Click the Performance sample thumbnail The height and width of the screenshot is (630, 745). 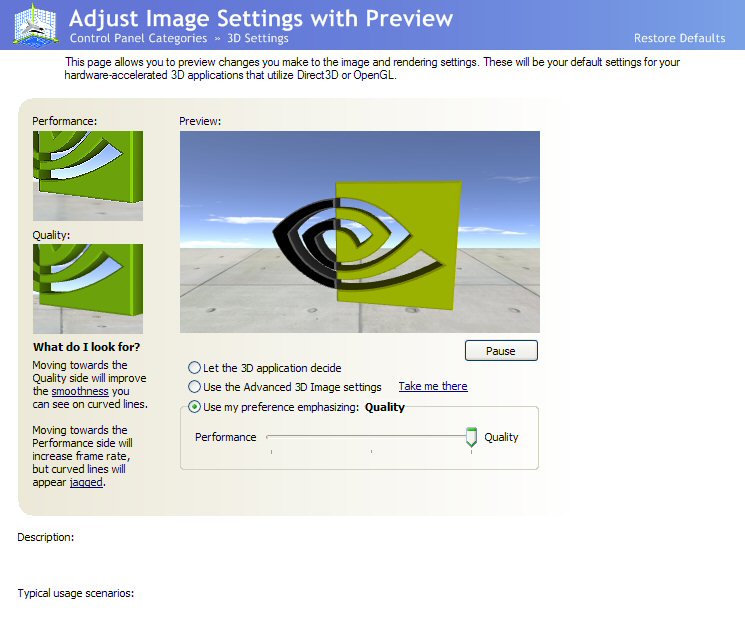(88, 176)
